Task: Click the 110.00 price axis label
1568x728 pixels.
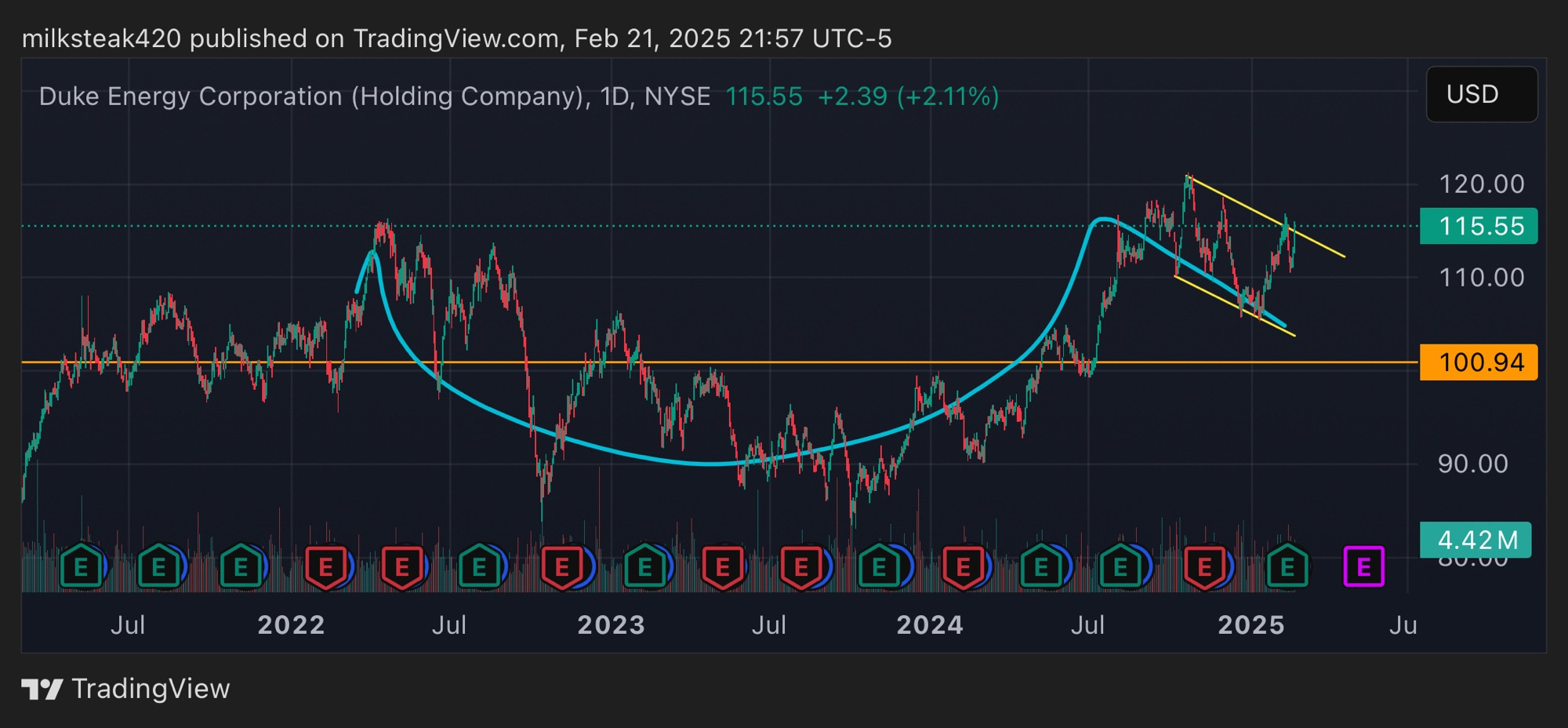Action: tap(1481, 277)
